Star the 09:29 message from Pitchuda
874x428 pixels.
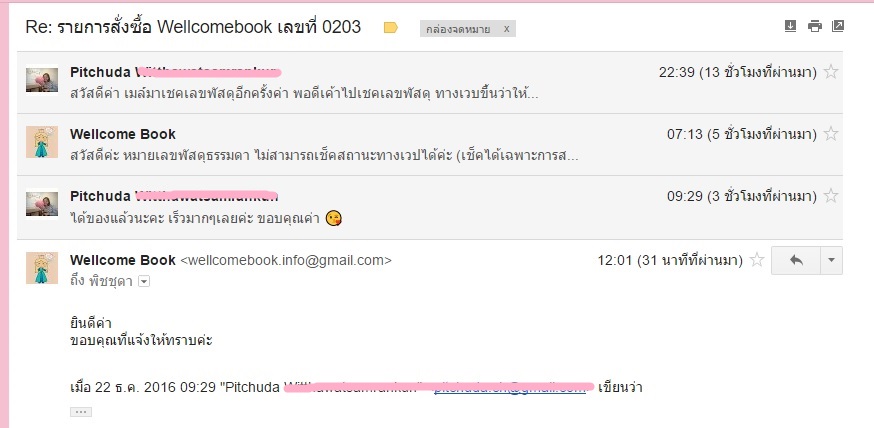point(831,196)
